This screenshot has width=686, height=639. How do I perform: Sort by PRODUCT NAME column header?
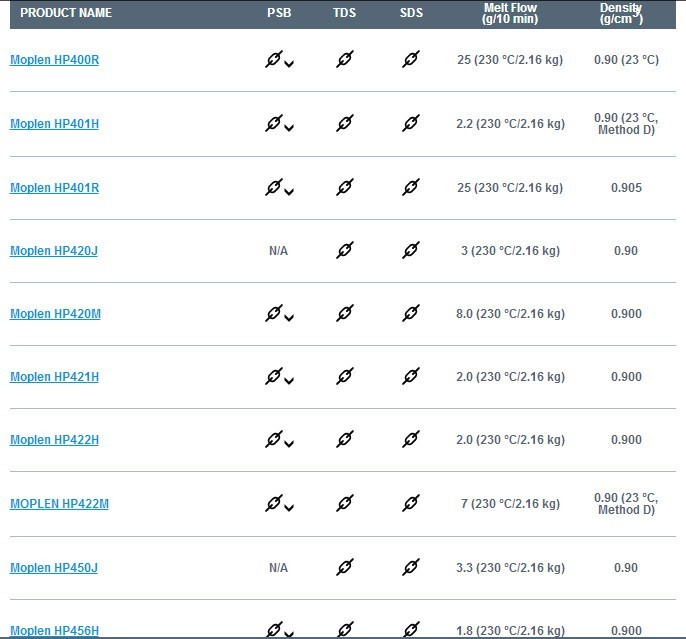click(66, 13)
